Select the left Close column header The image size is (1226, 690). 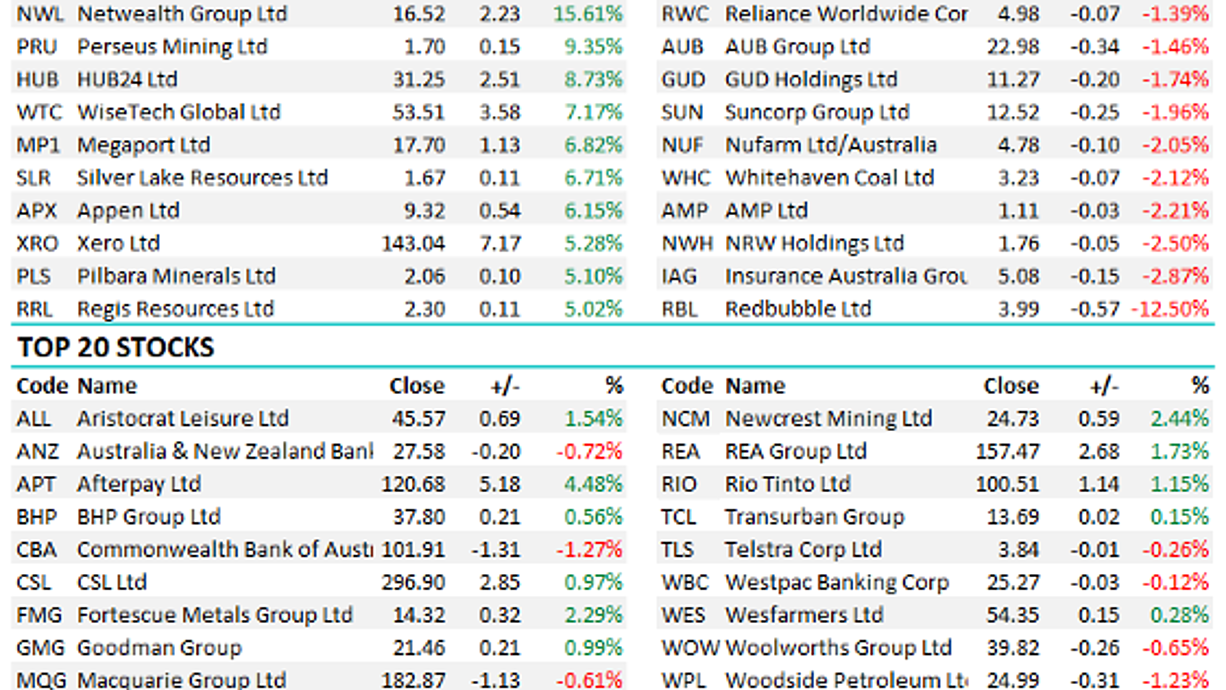417,386
